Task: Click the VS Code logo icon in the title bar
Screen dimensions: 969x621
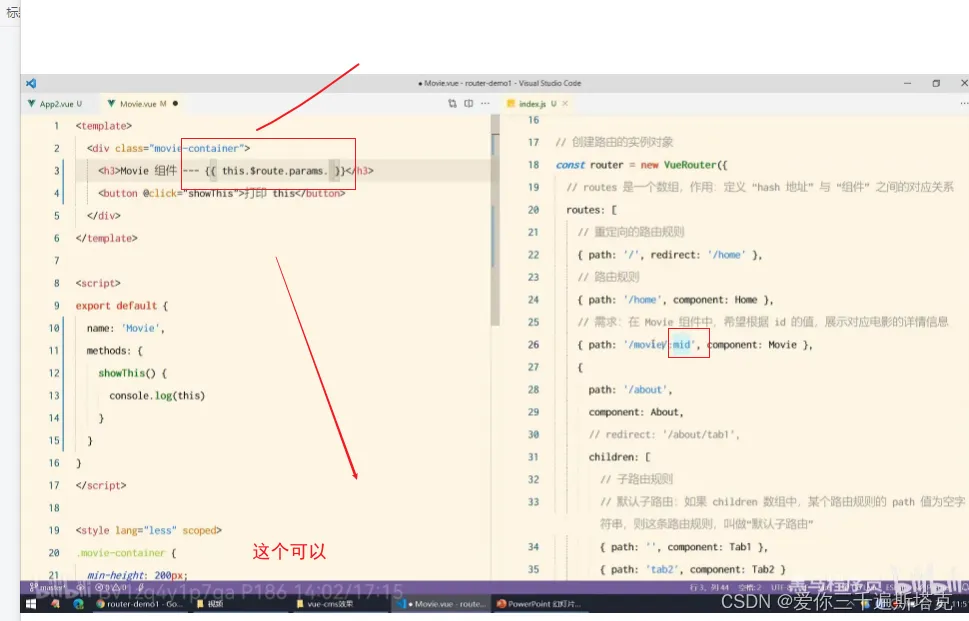Action: pos(31,83)
